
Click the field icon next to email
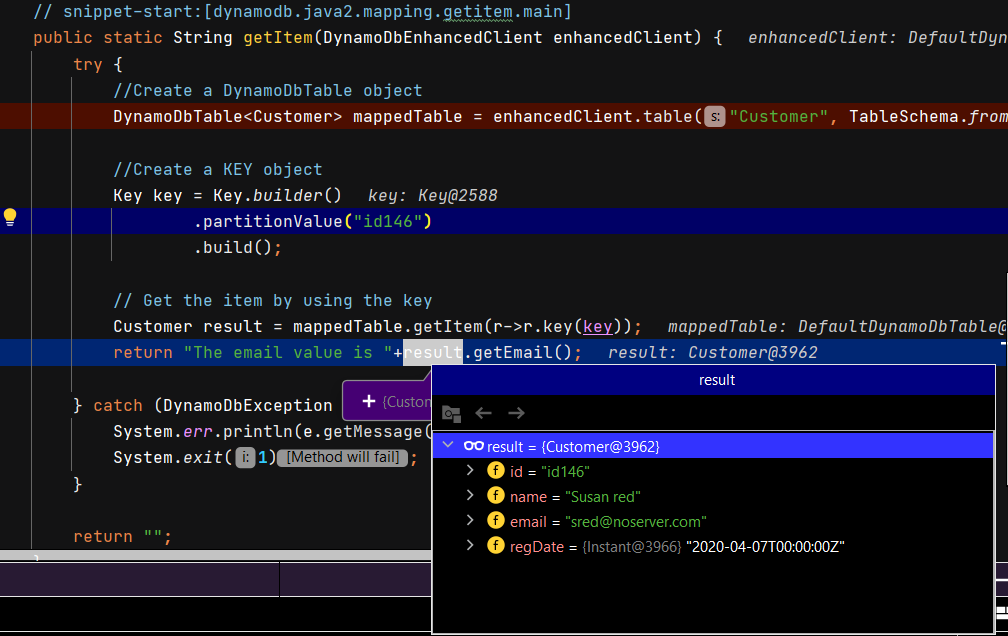496,521
